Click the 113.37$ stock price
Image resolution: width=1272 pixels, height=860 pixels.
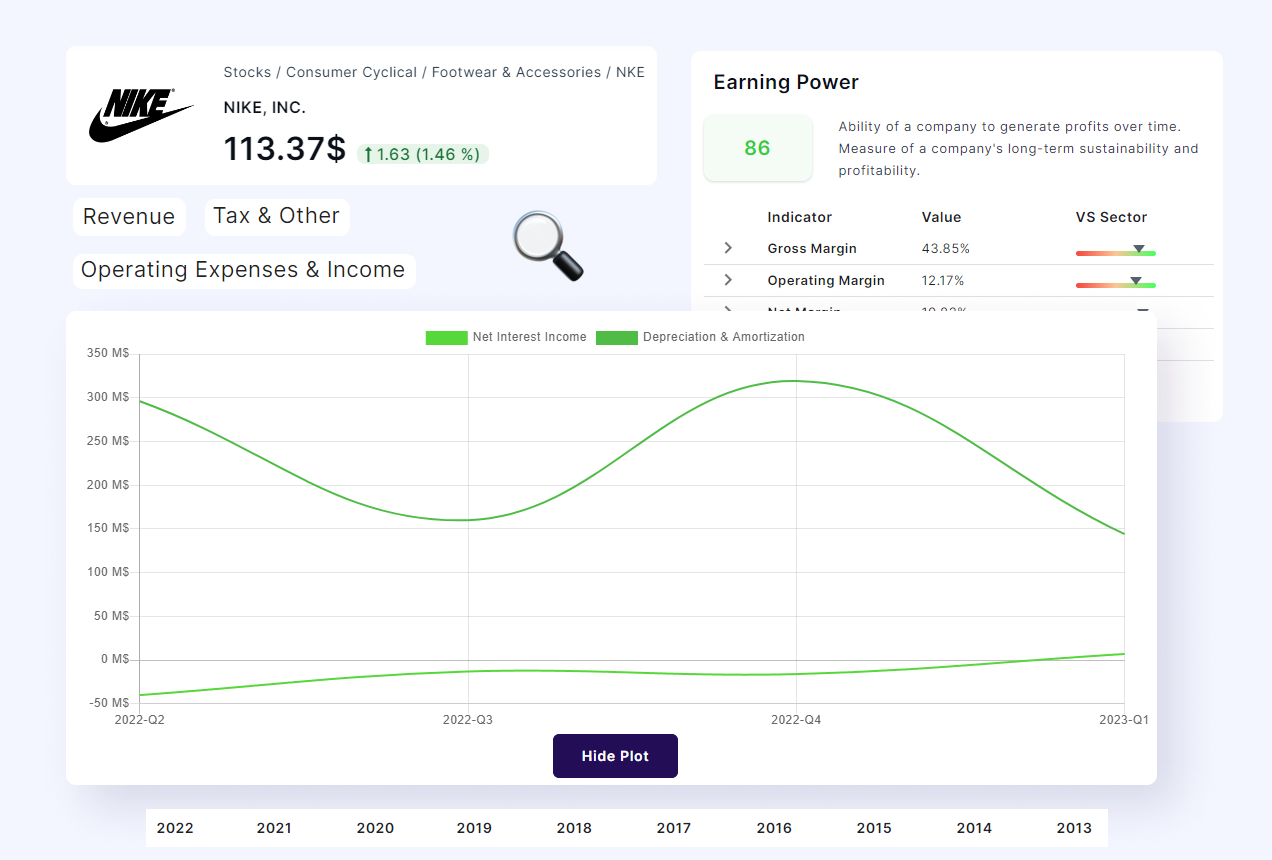[285, 149]
